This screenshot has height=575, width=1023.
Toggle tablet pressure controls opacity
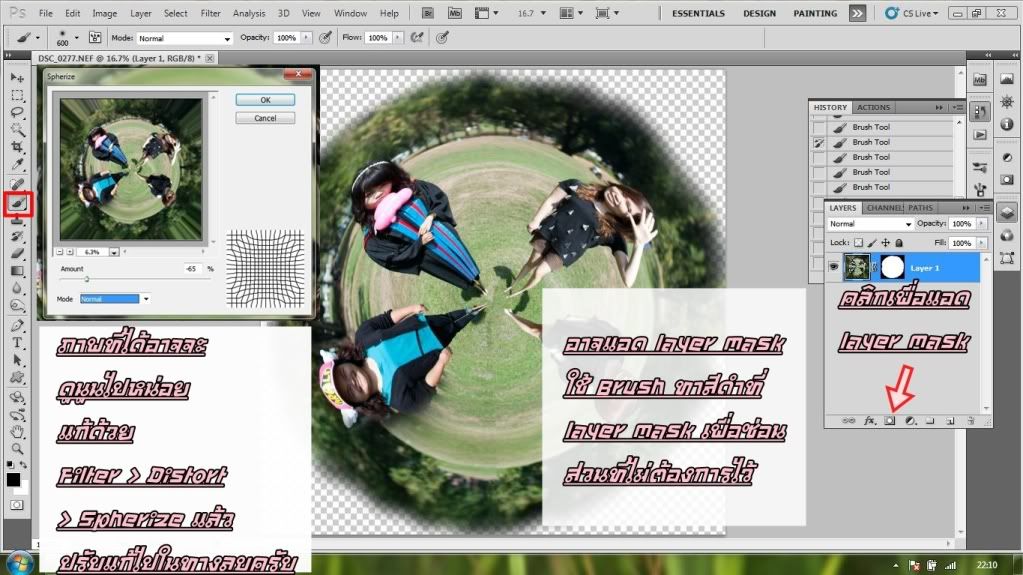click(325, 38)
